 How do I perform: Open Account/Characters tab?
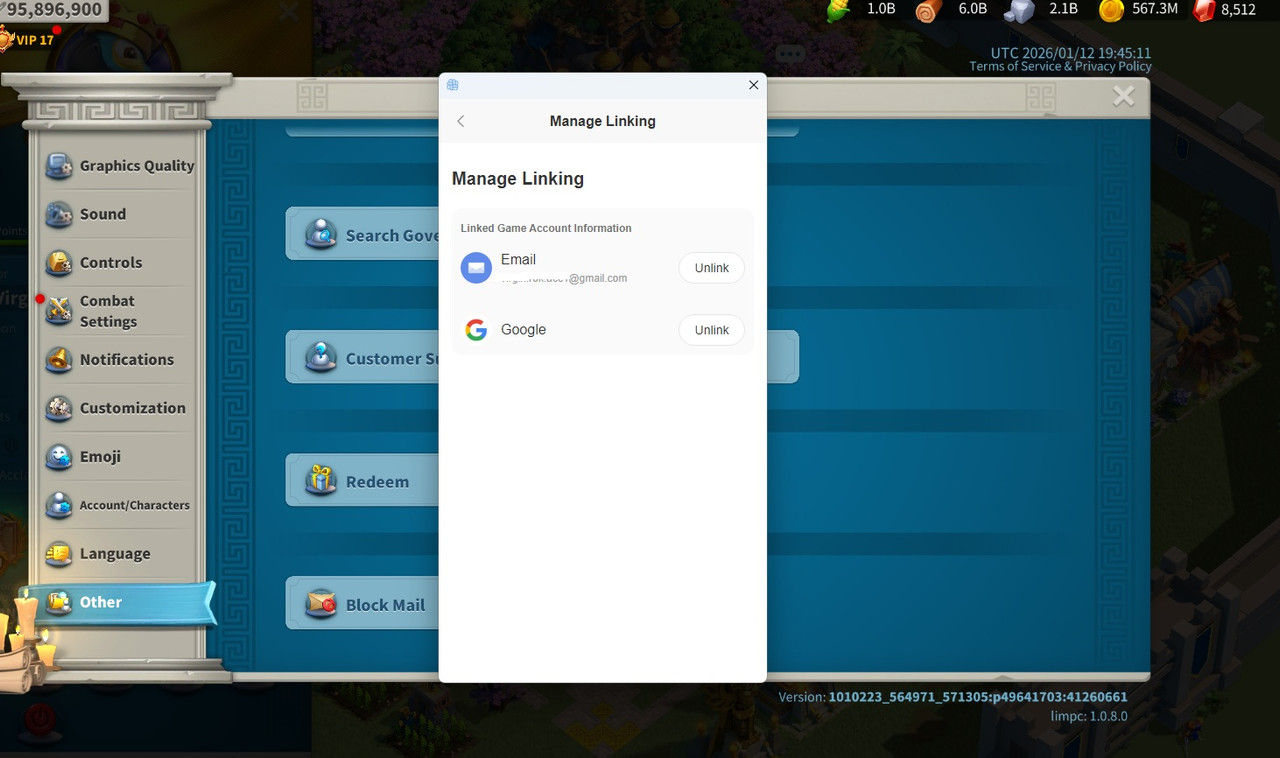pos(120,505)
